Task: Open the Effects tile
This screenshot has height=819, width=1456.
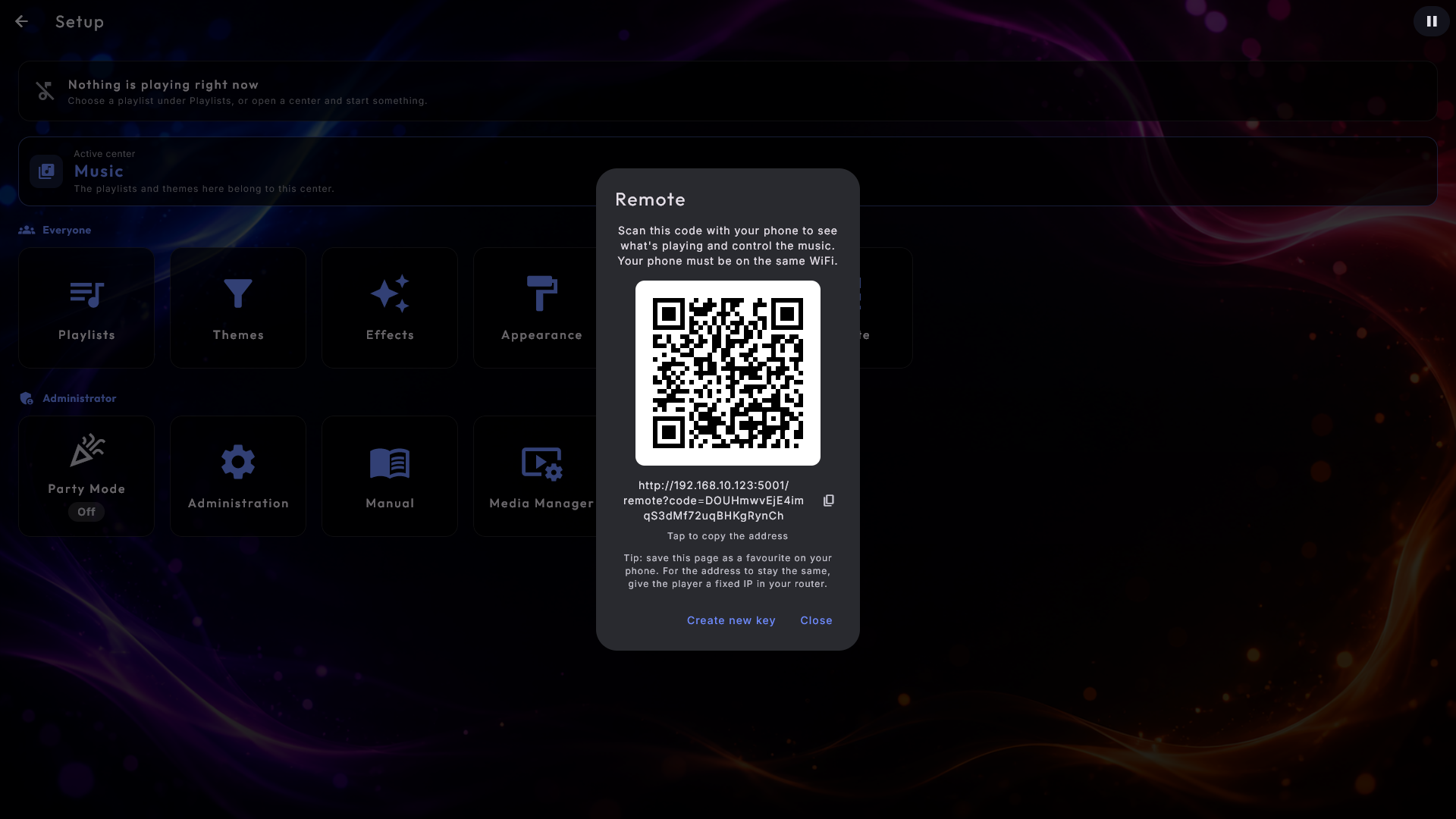Action: coord(390,308)
